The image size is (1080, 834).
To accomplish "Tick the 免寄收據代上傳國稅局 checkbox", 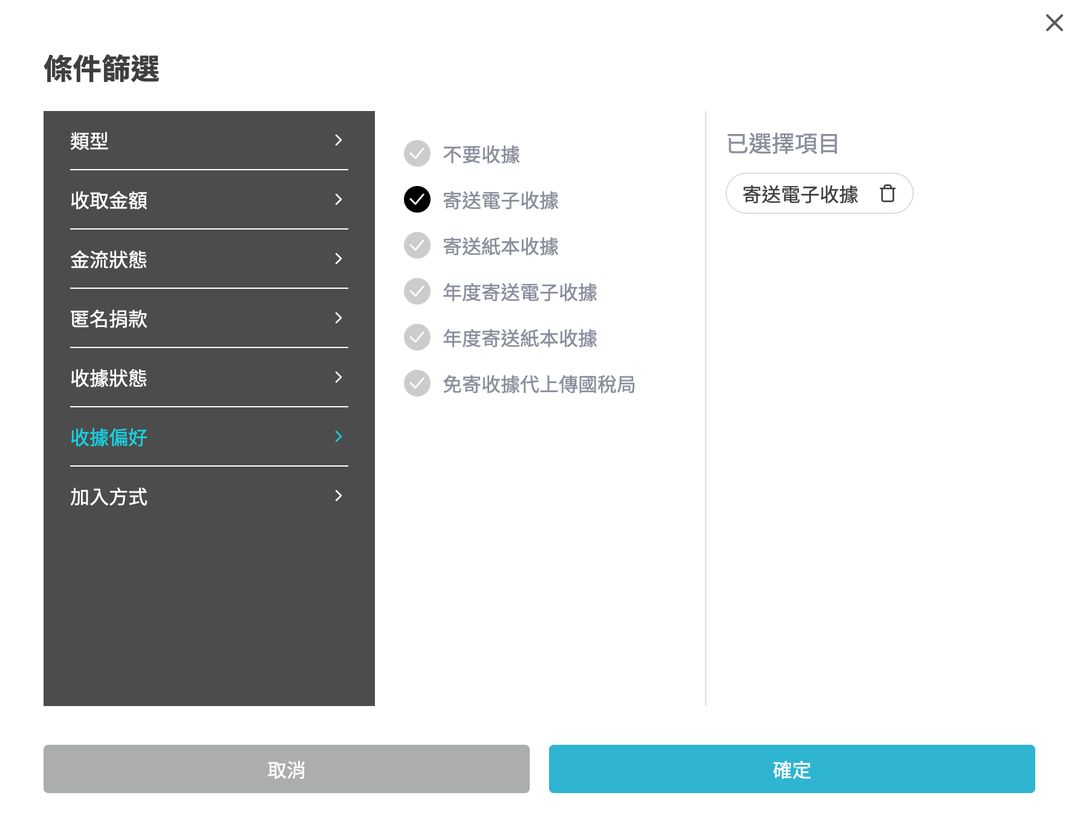I will pos(417,384).
